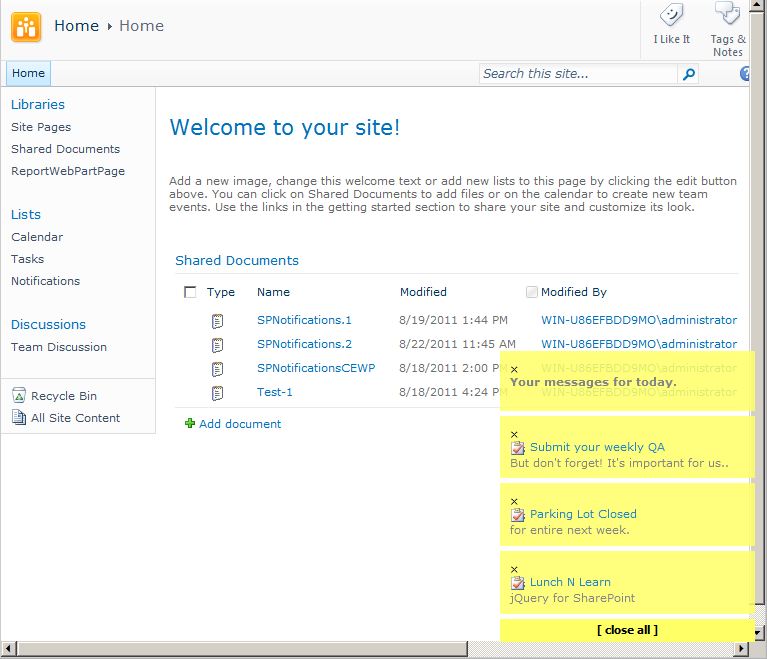Image resolution: width=767 pixels, height=659 pixels.
Task: Click the green Add document plus icon
Action: [x=190, y=424]
